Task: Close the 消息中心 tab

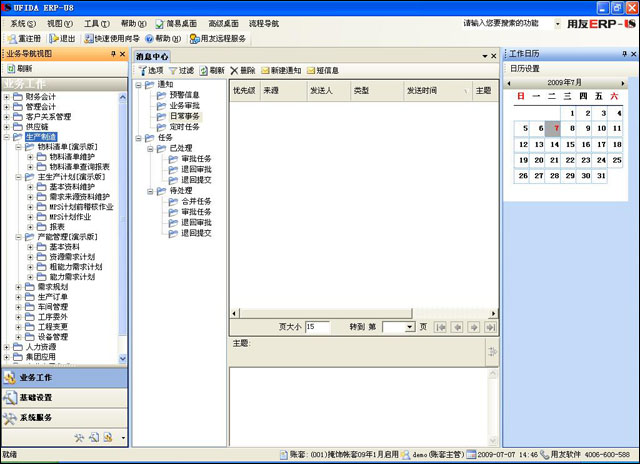Action: (493, 56)
